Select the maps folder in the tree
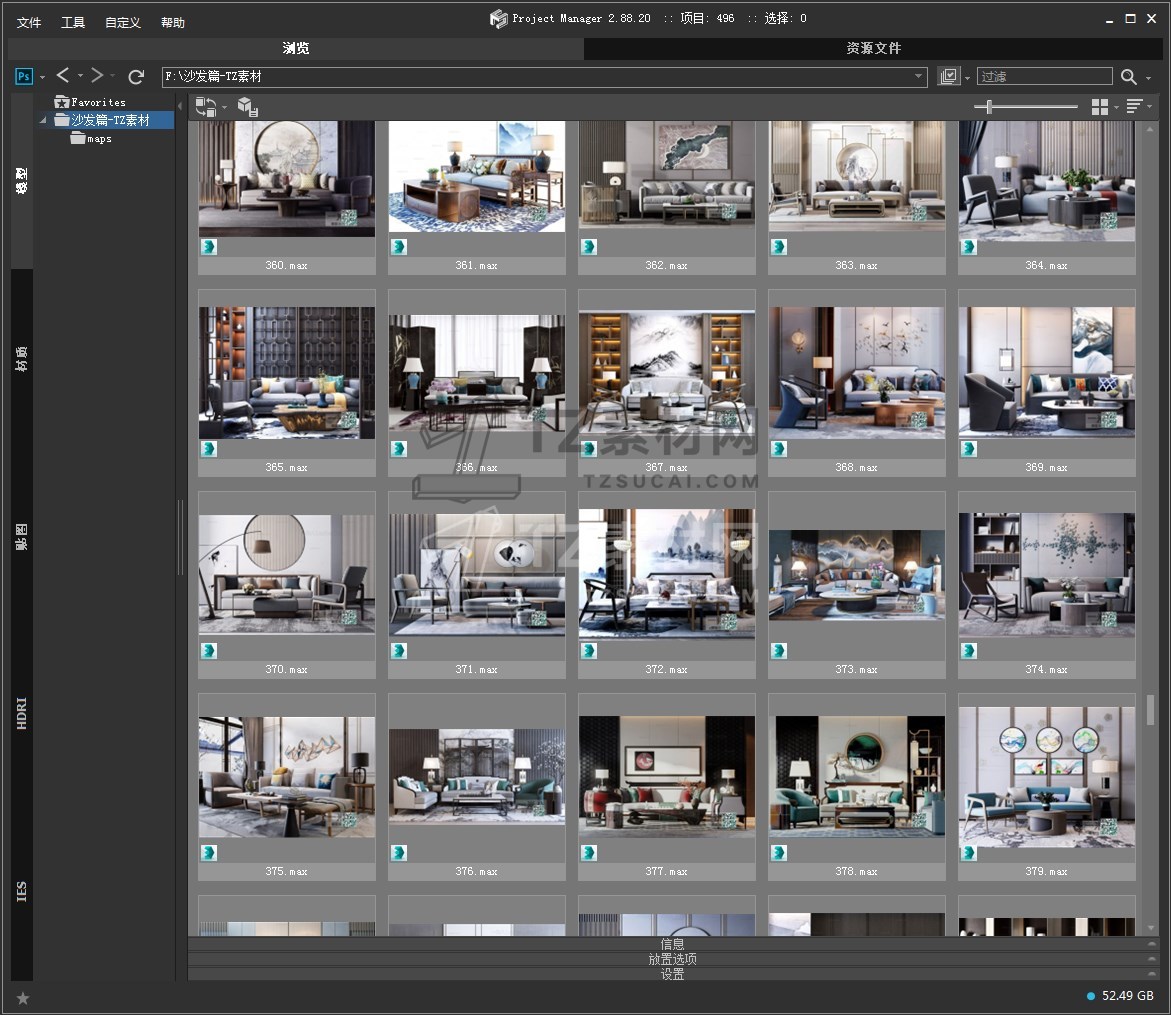This screenshot has height=1015, width=1171. [x=99, y=139]
